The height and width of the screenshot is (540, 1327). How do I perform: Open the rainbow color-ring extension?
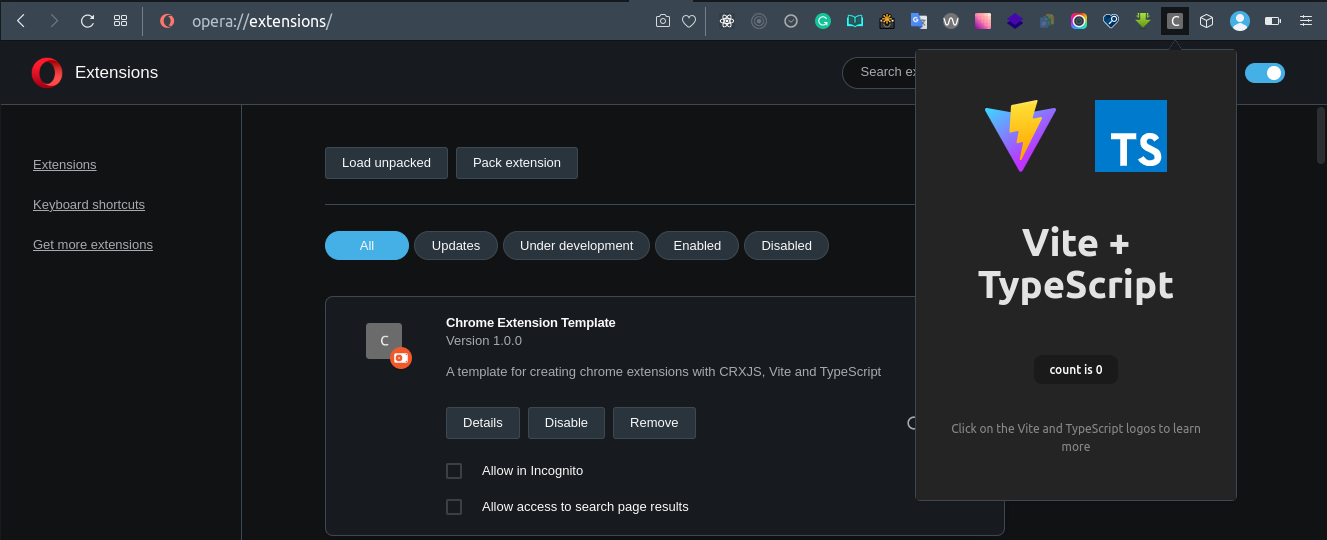pos(1079,20)
